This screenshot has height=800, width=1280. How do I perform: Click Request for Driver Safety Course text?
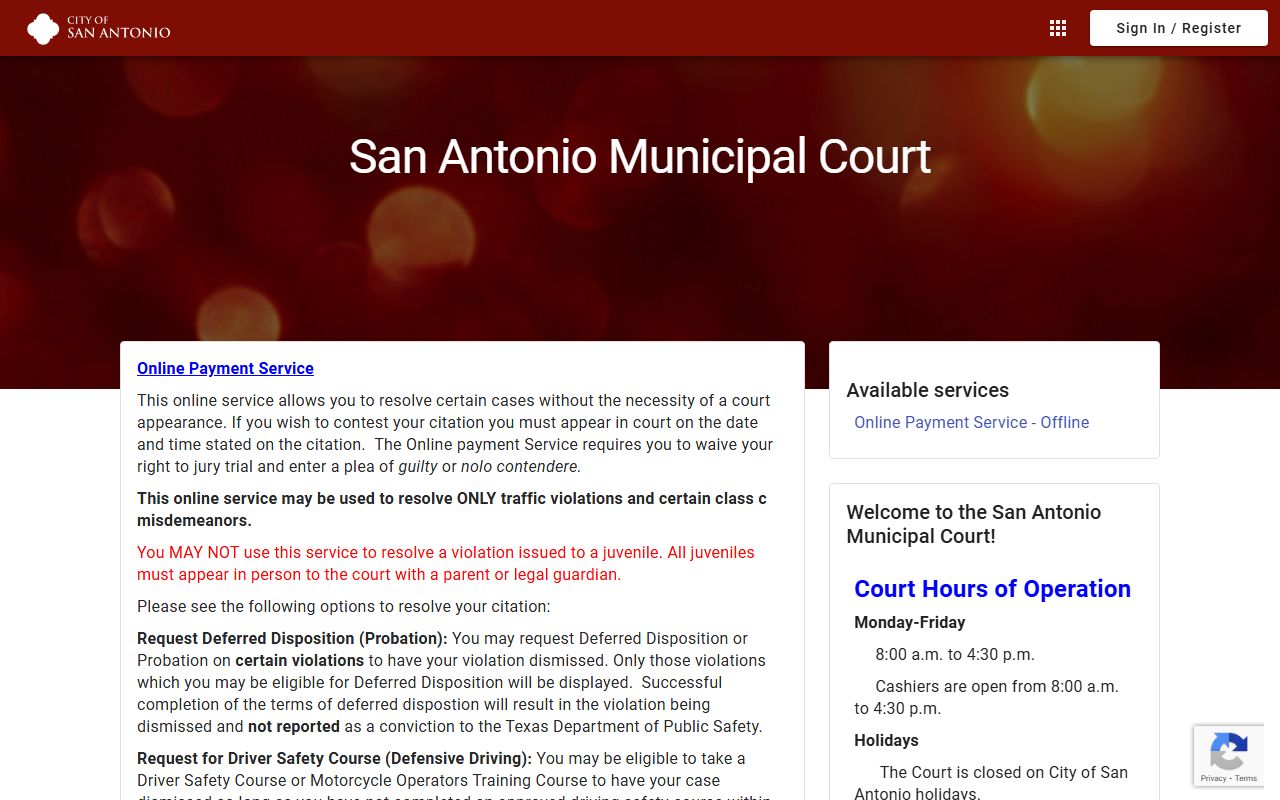[334, 758]
